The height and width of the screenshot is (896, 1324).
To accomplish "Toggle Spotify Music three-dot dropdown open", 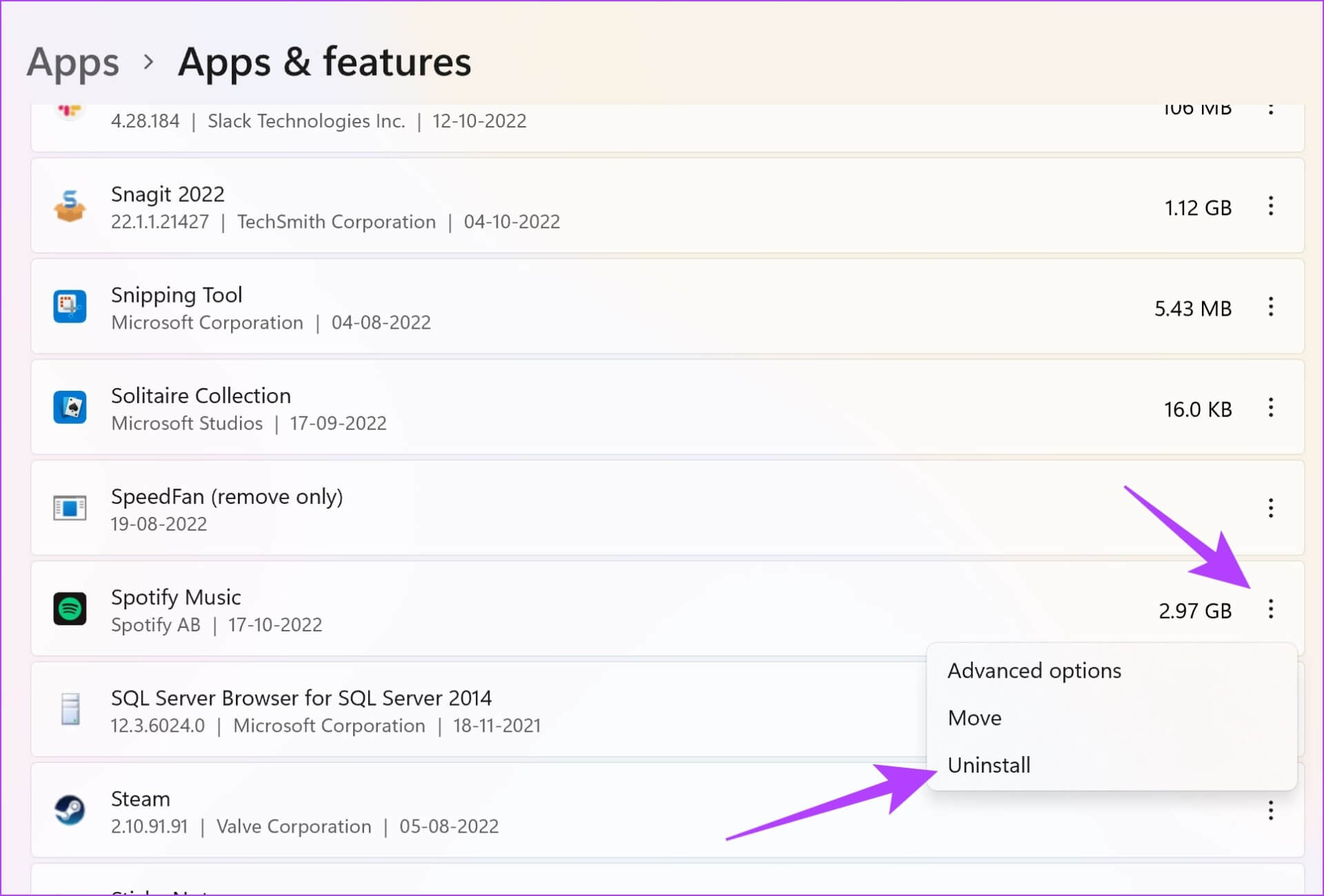I will pyautogui.click(x=1271, y=609).
